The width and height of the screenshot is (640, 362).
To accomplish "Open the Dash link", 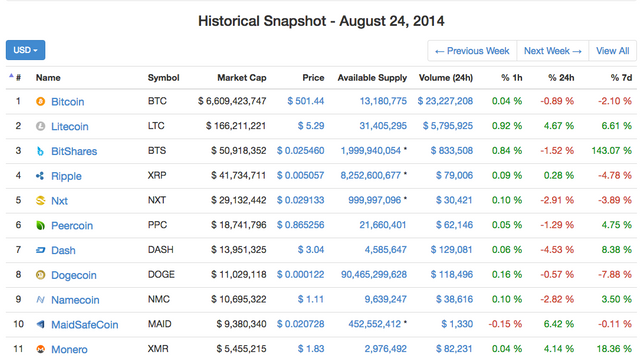I will pyautogui.click(x=63, y=250).
